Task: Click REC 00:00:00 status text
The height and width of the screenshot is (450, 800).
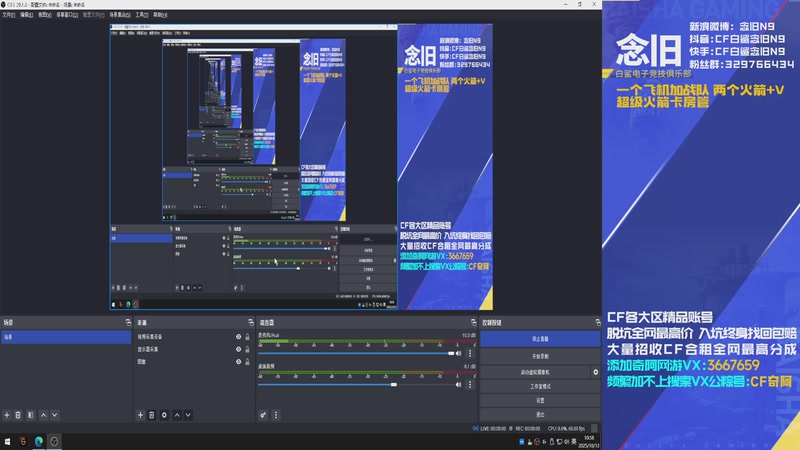Action: 527,429
